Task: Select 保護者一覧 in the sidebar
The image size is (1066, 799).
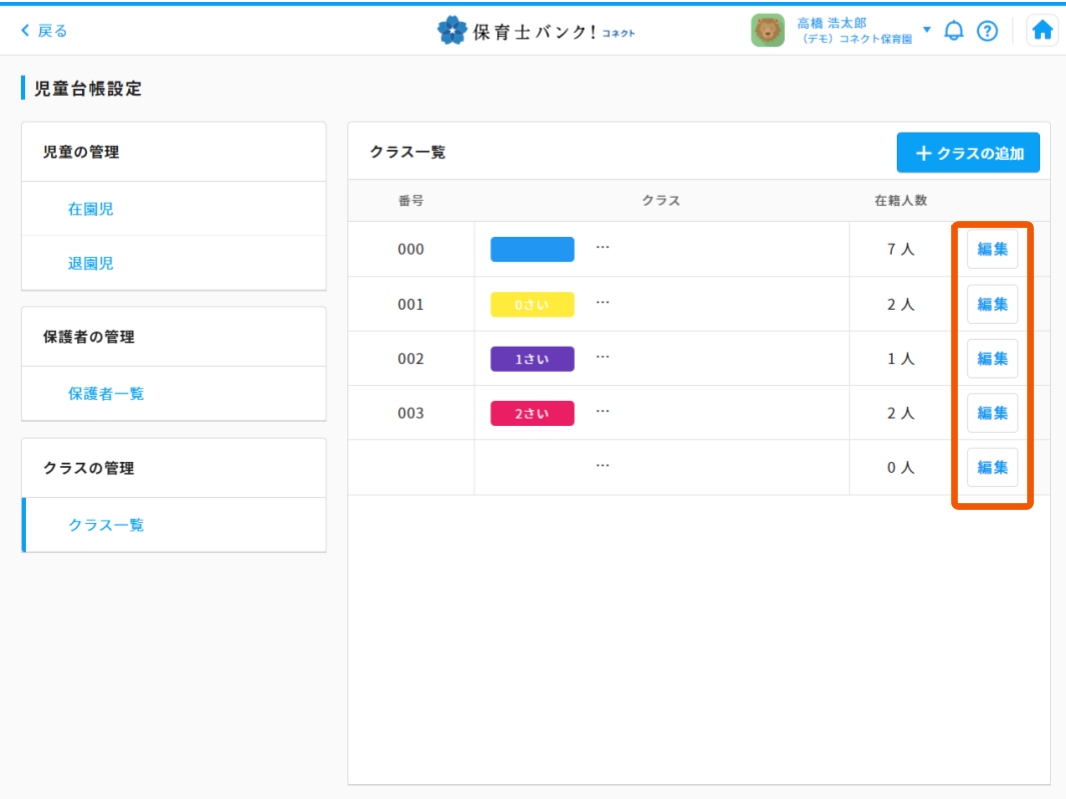Action: coord(106,393)
